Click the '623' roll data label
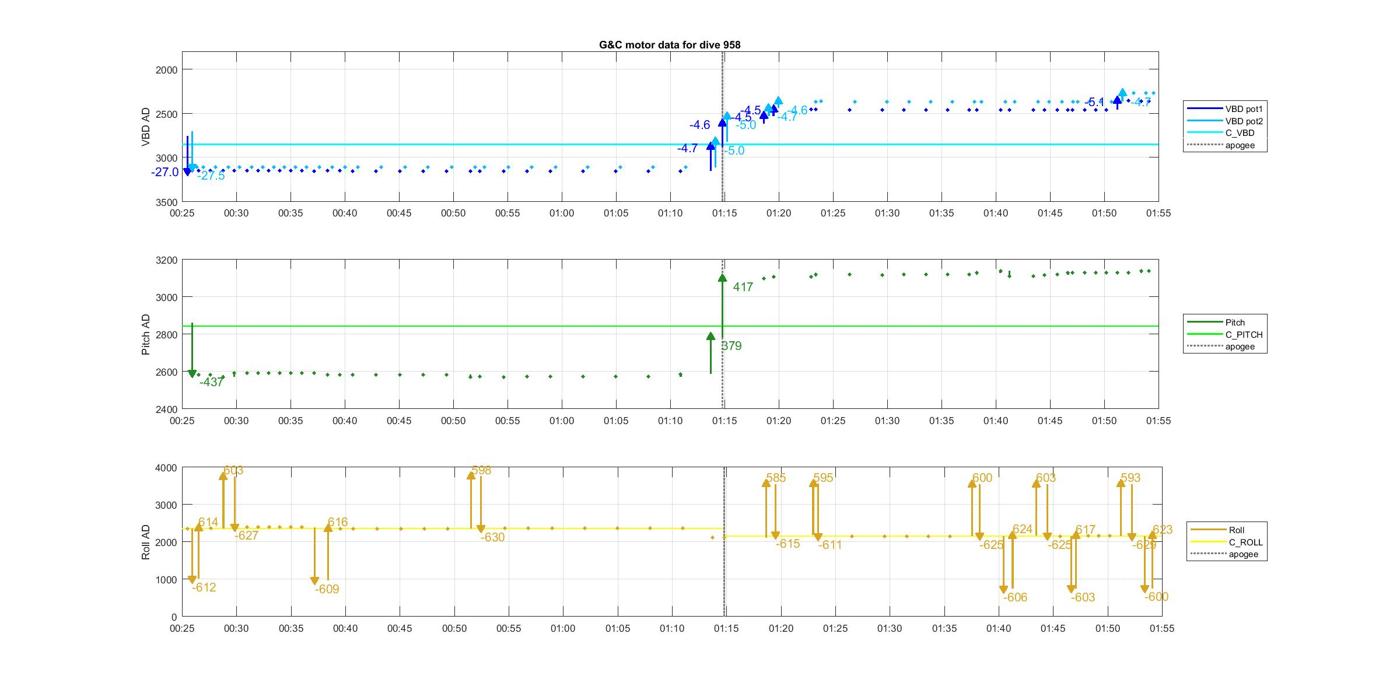 pos(1162,530)
